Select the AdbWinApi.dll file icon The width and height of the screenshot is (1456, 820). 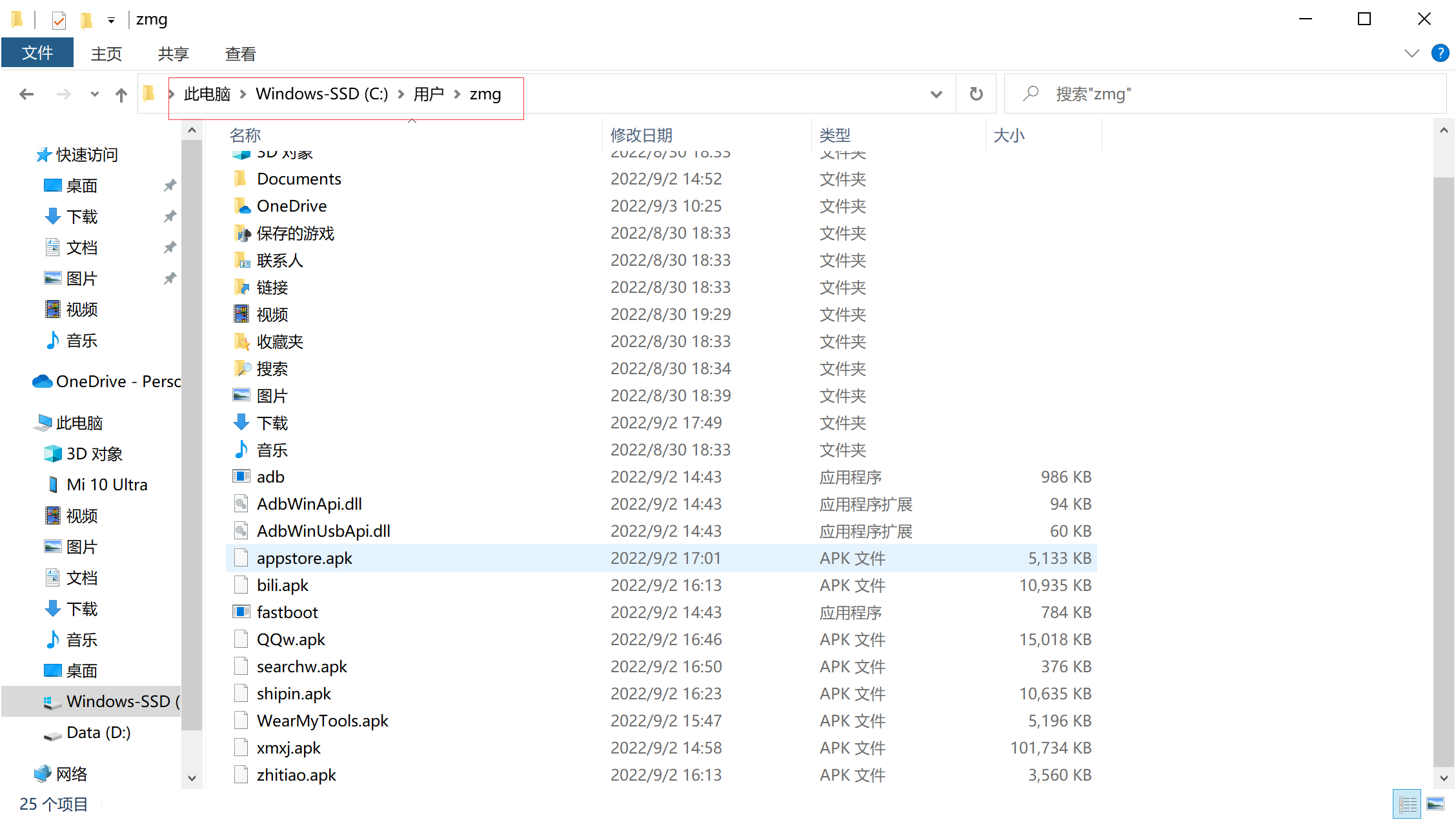[x=241, y=503]
